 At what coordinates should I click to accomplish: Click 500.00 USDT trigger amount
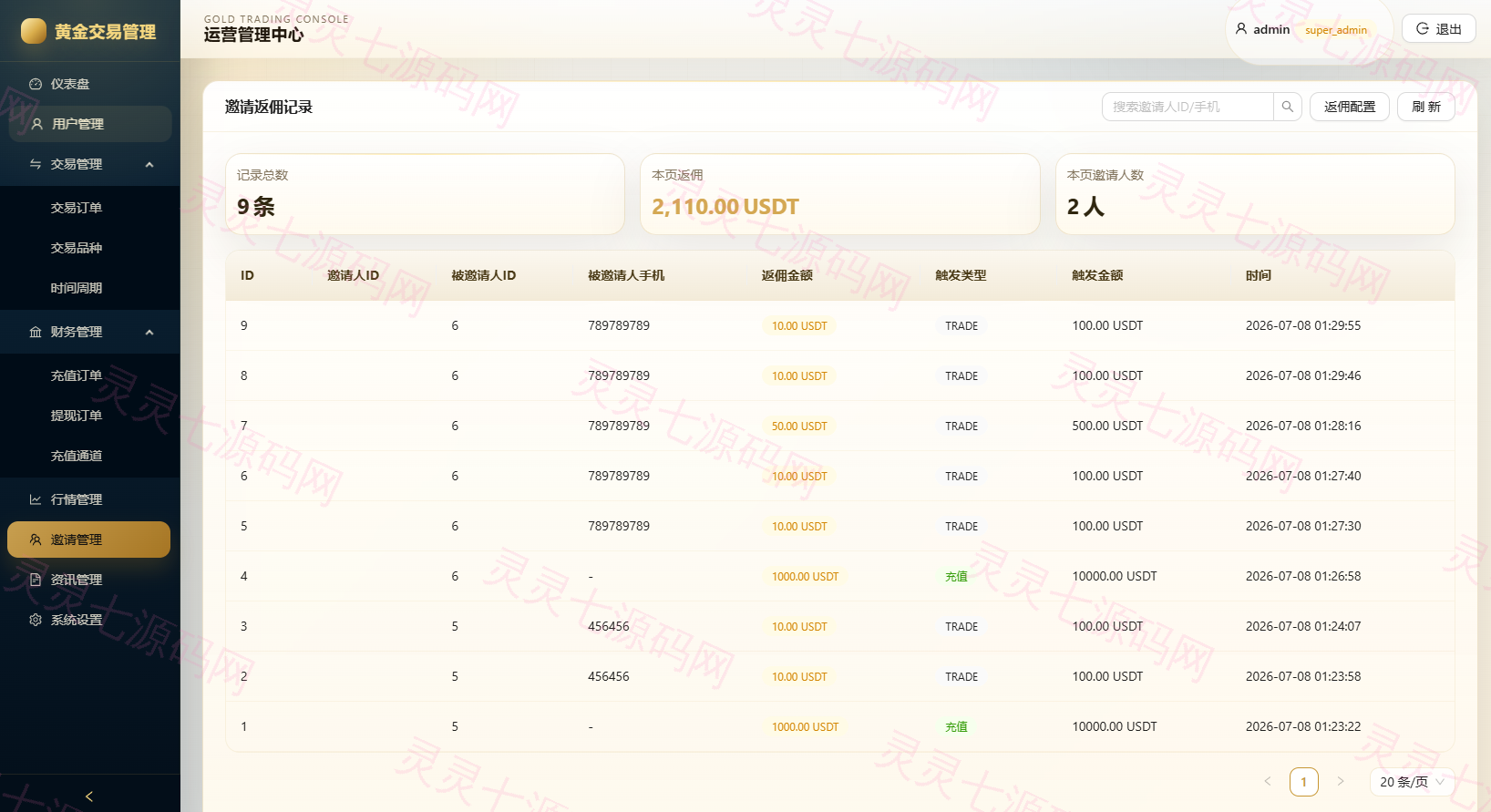[1107, 426]
